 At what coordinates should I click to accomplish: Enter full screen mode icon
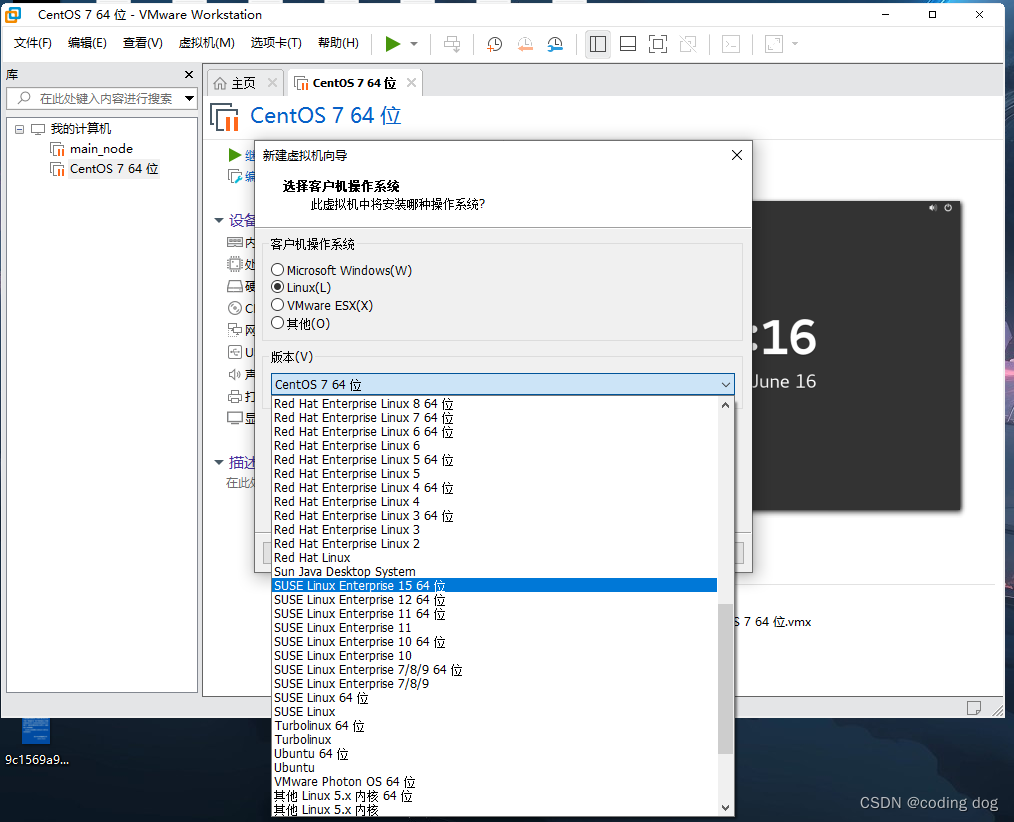click(x=658, y=44)
